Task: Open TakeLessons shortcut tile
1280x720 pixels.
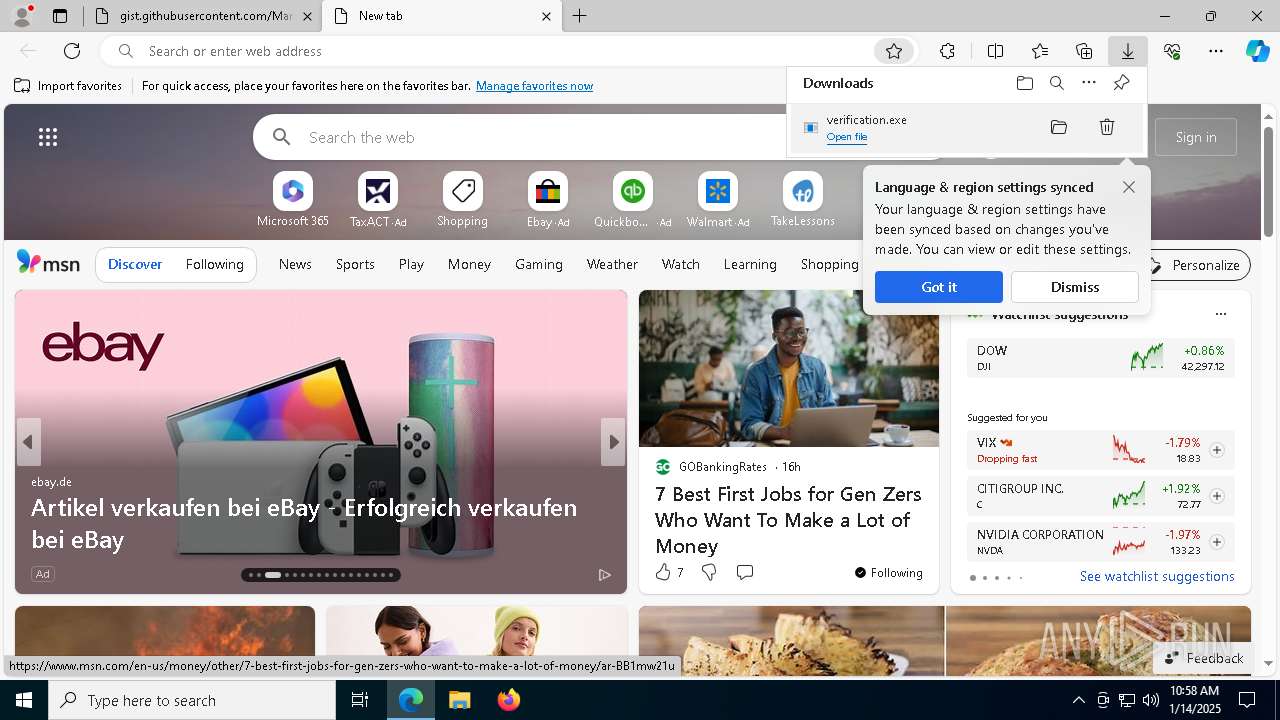Action: (x=802, y=200)
